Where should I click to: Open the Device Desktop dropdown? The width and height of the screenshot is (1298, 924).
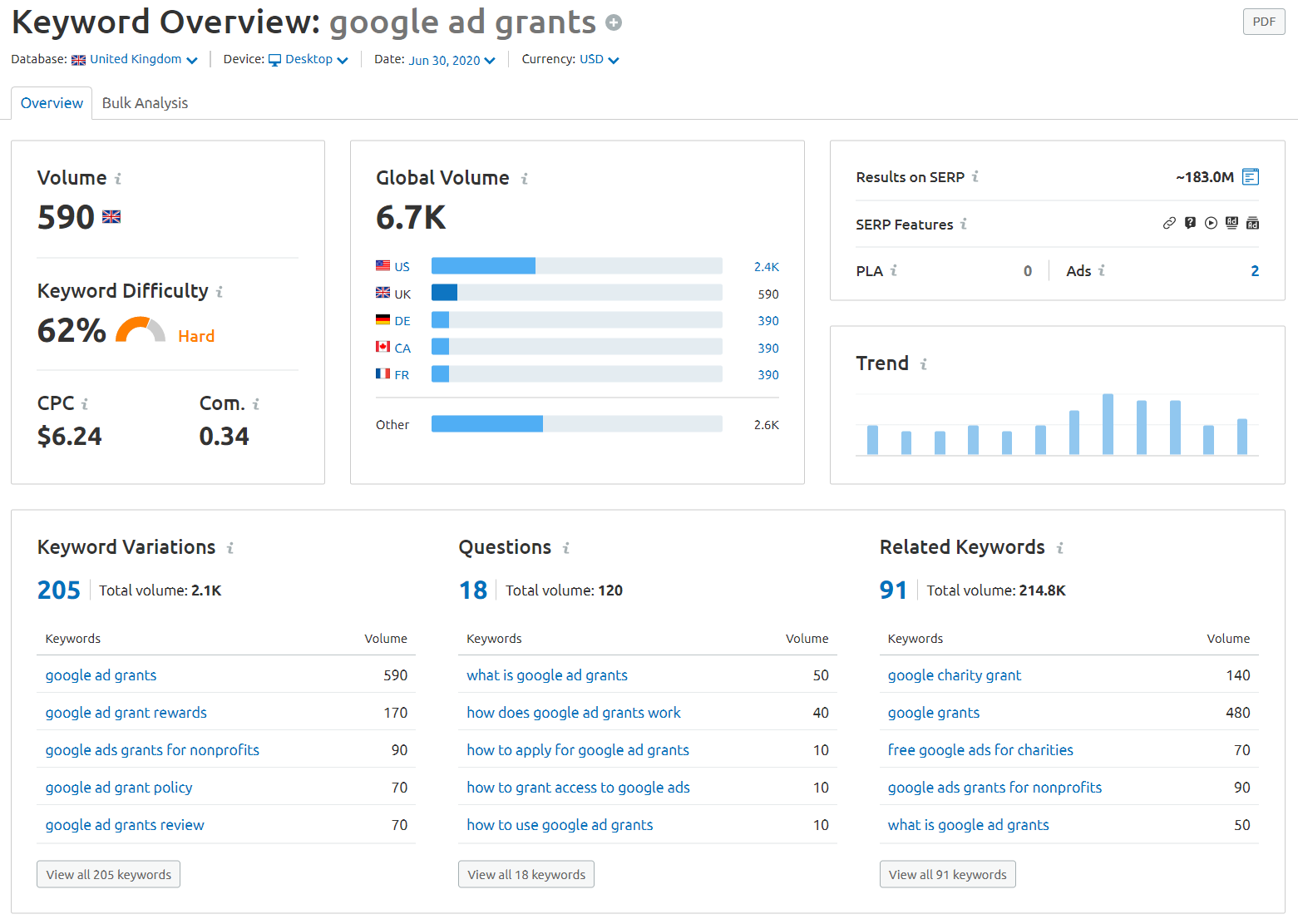308,60
